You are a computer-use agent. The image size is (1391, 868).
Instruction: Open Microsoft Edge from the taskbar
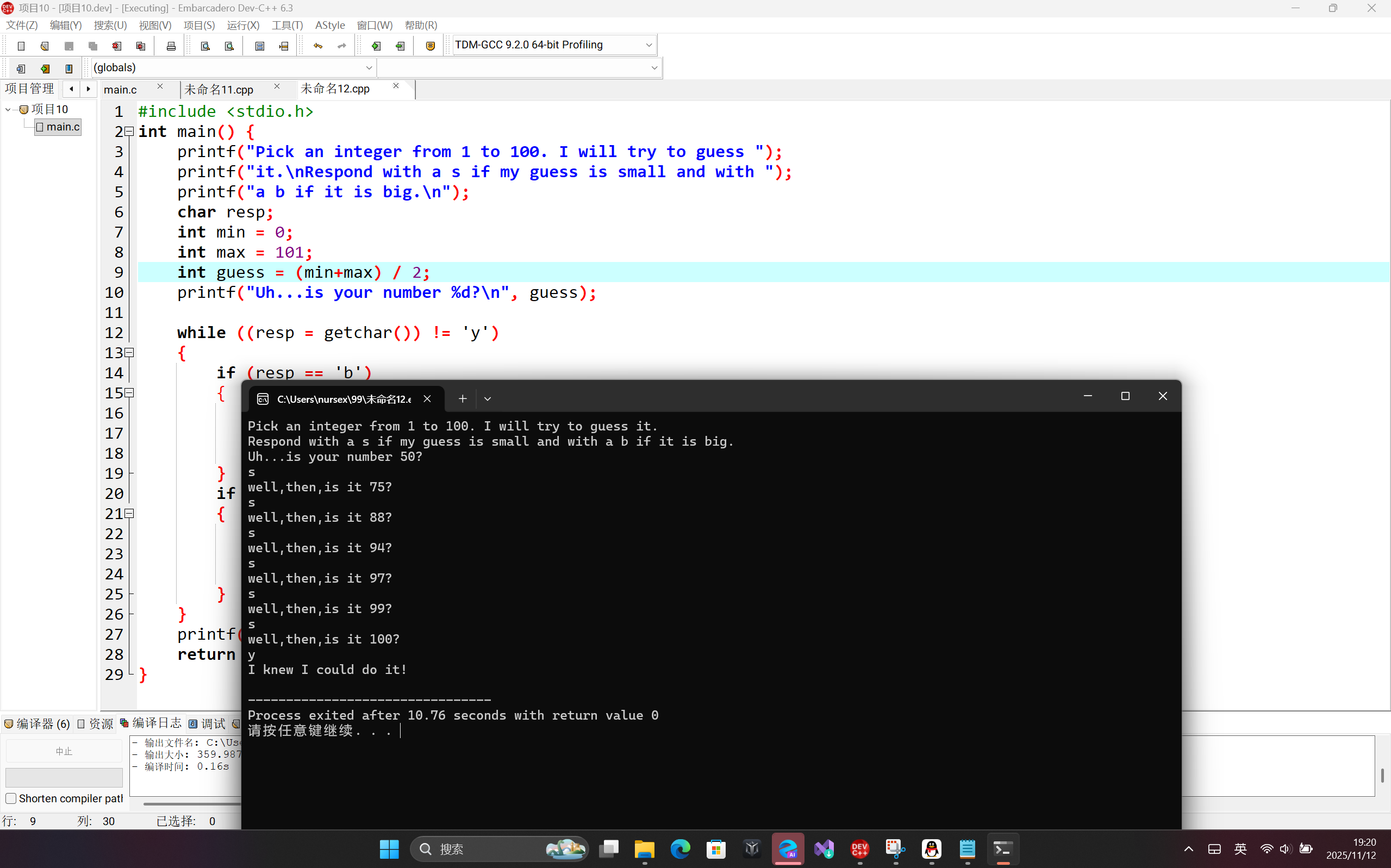[x=681, y=848]
